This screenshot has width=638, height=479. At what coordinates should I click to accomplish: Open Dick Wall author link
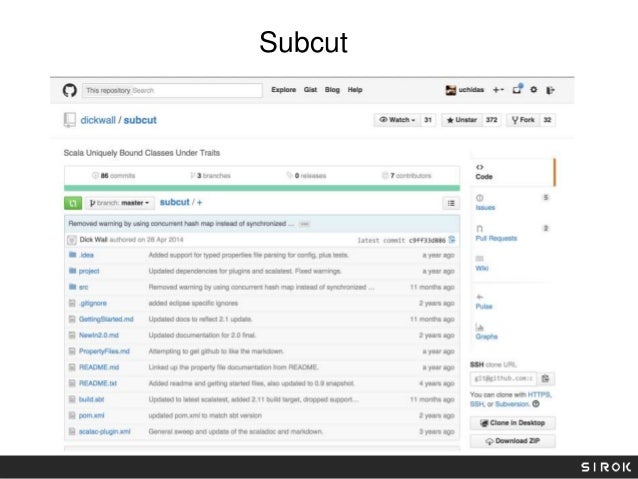coord(93,239)
